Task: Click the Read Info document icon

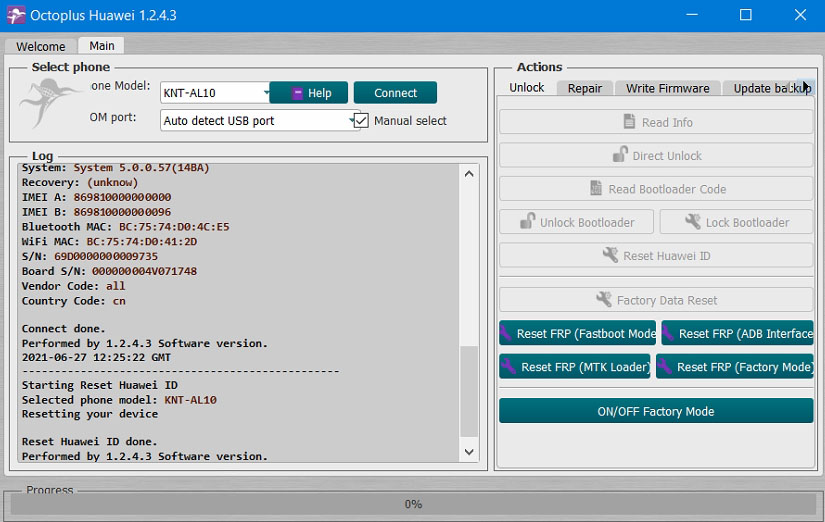Action: pyautogui.click(x=629, y=122)
